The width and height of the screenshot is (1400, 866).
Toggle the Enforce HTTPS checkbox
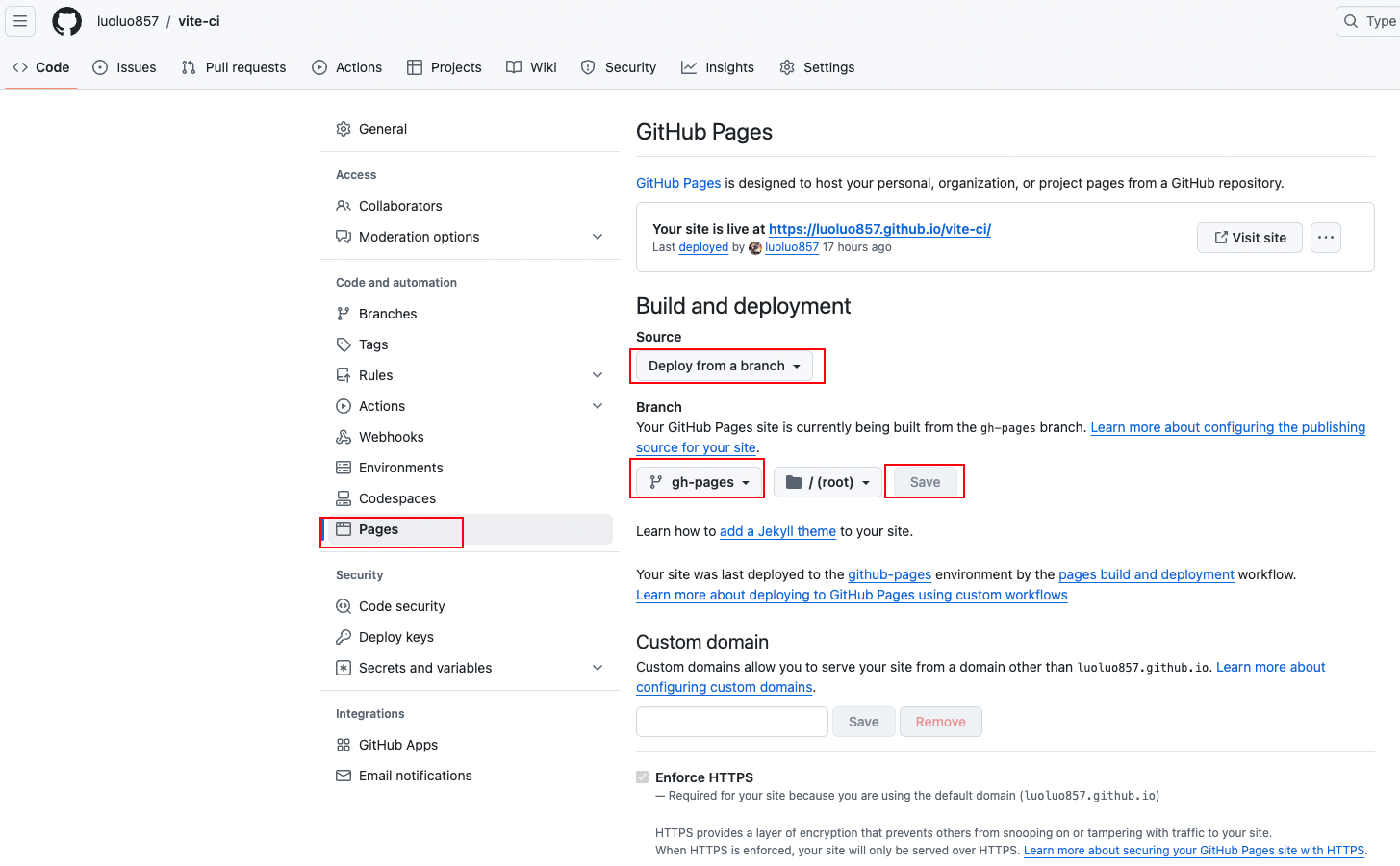[x=643, y=777]
